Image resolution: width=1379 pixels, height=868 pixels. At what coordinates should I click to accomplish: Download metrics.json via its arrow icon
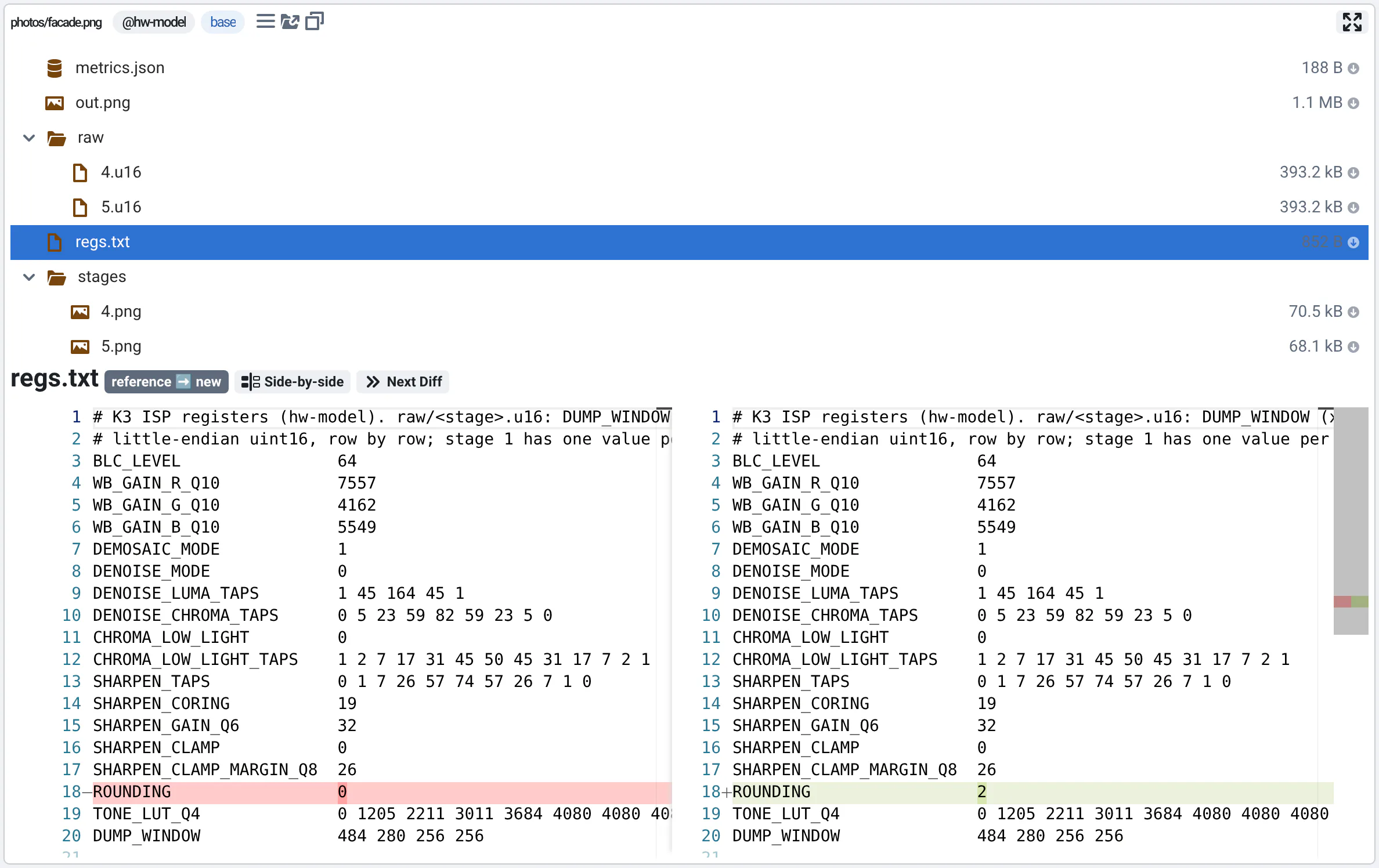[x=1353, y=68]
